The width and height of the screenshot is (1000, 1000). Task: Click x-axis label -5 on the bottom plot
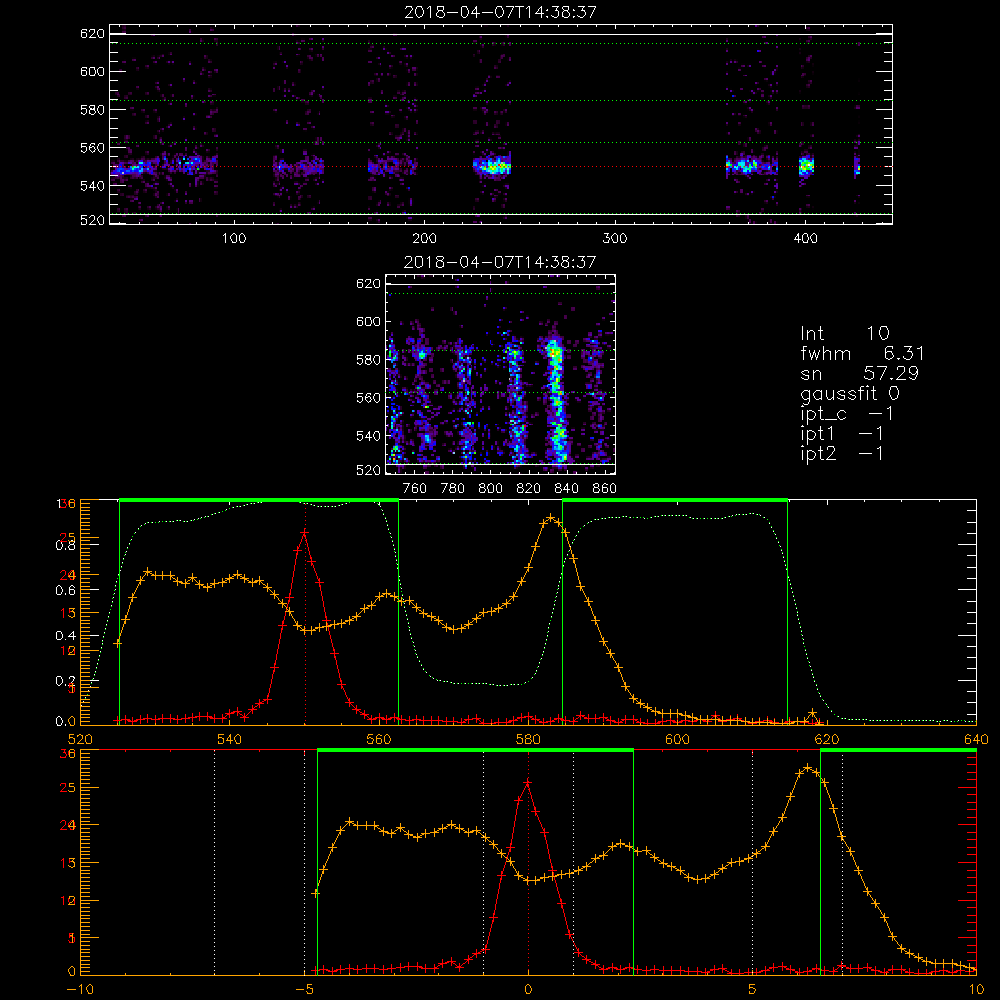[305, 990]
